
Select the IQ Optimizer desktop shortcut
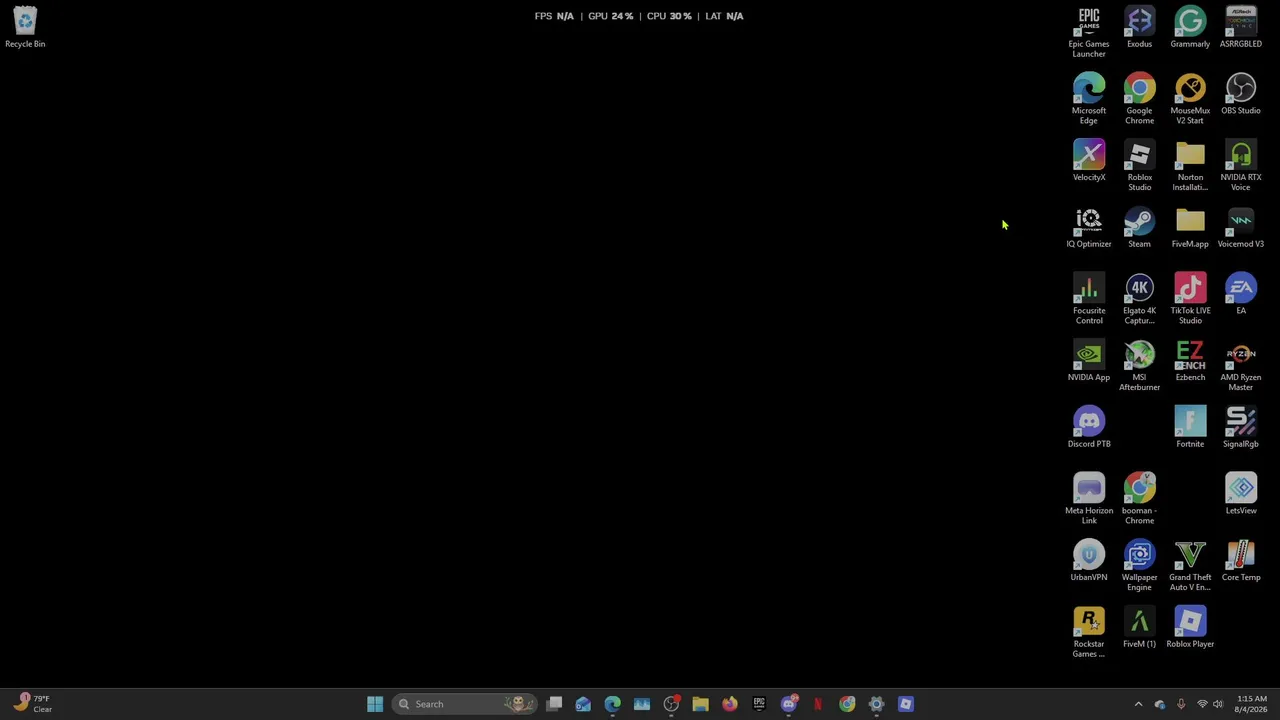[1089, 228]
